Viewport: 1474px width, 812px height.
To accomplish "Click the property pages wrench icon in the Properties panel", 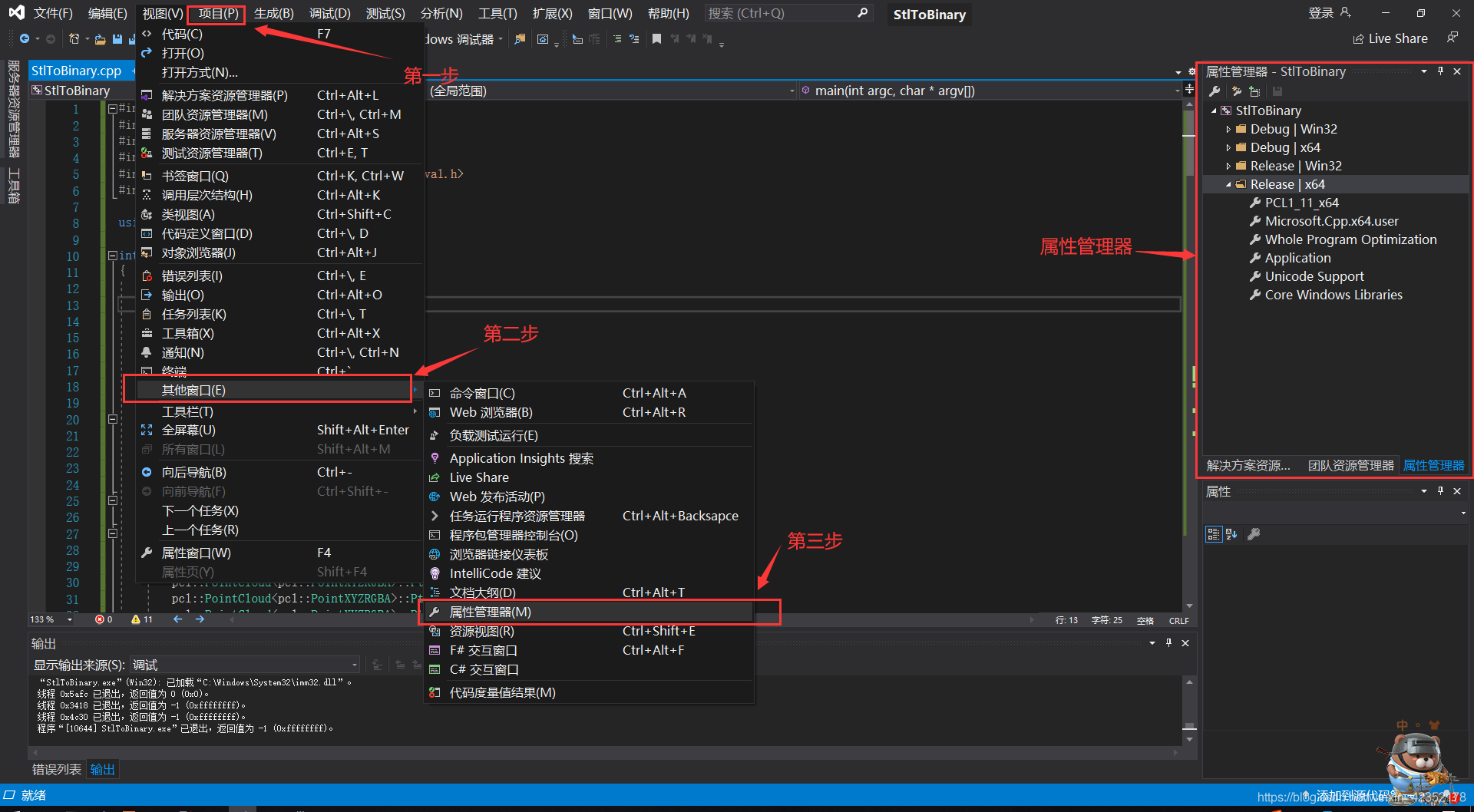I will click(x=1254, y=534).
